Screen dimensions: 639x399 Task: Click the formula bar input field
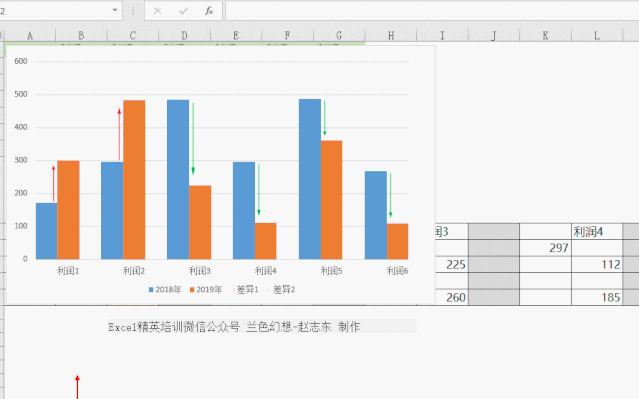(x=432, y=11)
